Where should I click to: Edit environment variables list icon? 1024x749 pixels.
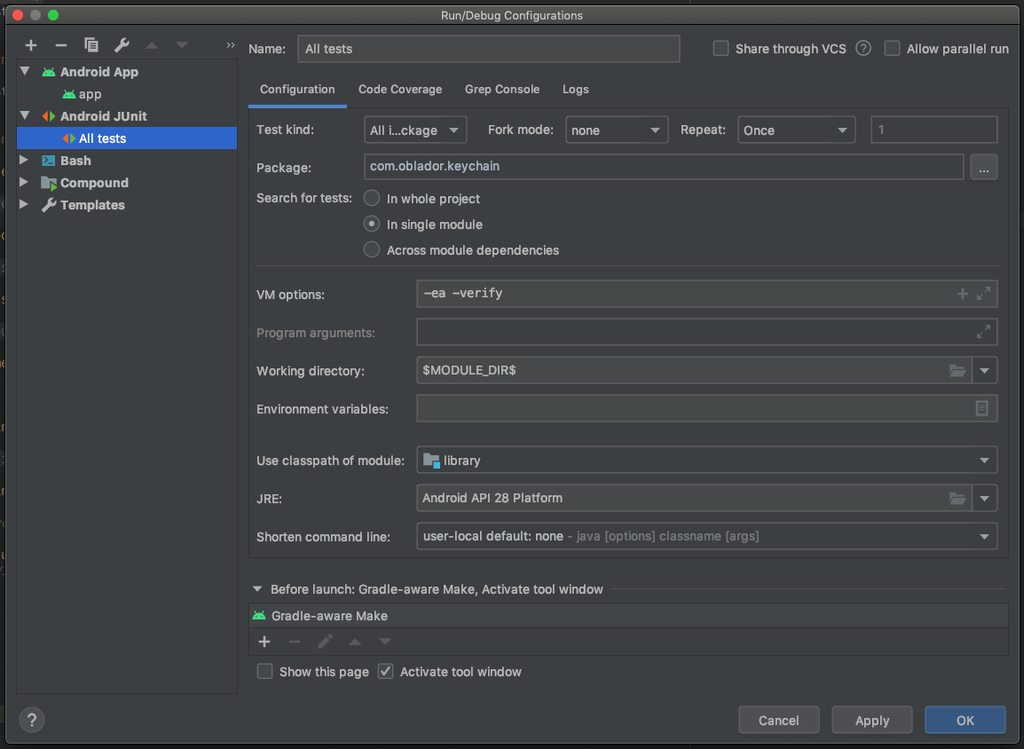tap(982, 408)
